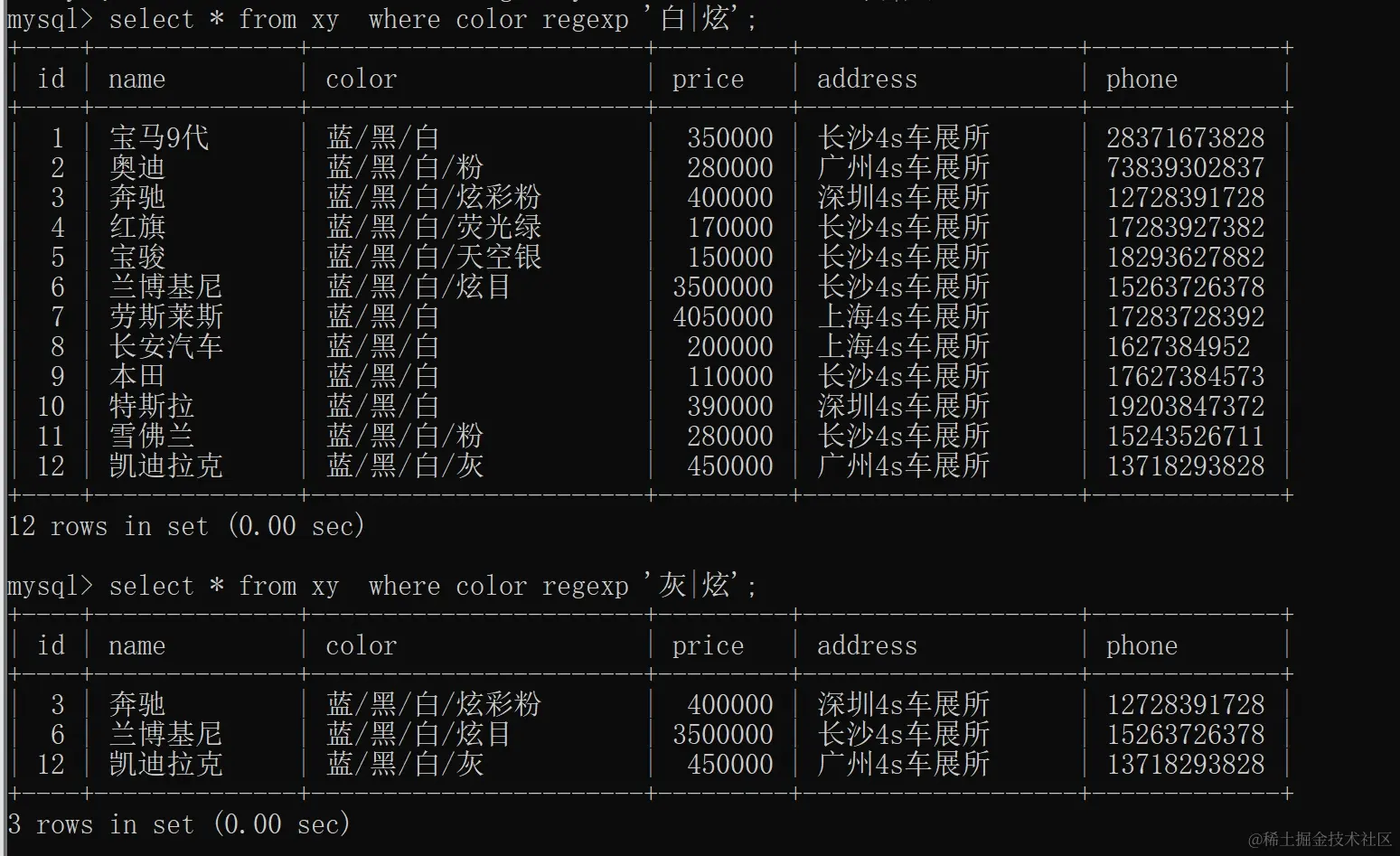
Task: Select the phone number 15243526711
Action: coord(1186,436)
